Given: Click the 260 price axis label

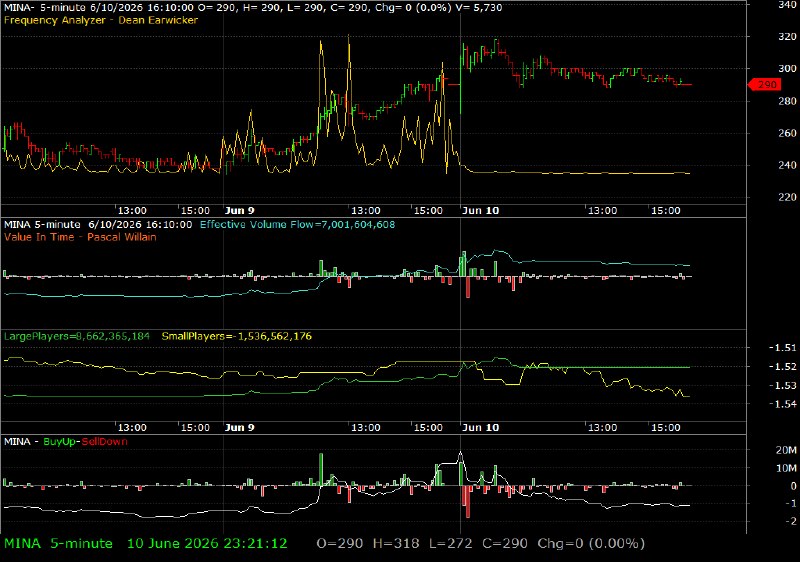Looking at the screenshot, I should [787, 133].
